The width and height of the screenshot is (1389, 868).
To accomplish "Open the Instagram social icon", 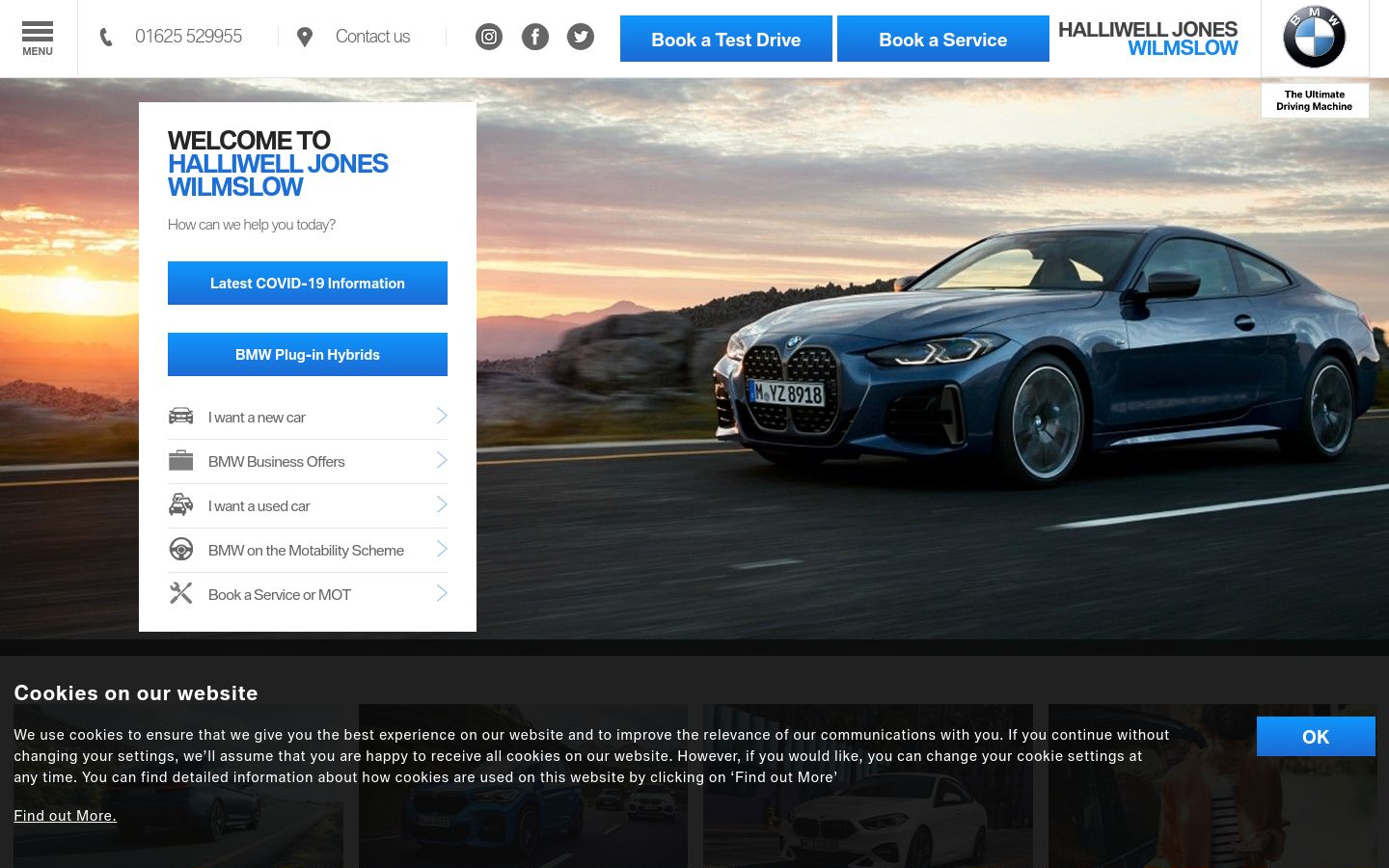I will [x=489, y=37].
